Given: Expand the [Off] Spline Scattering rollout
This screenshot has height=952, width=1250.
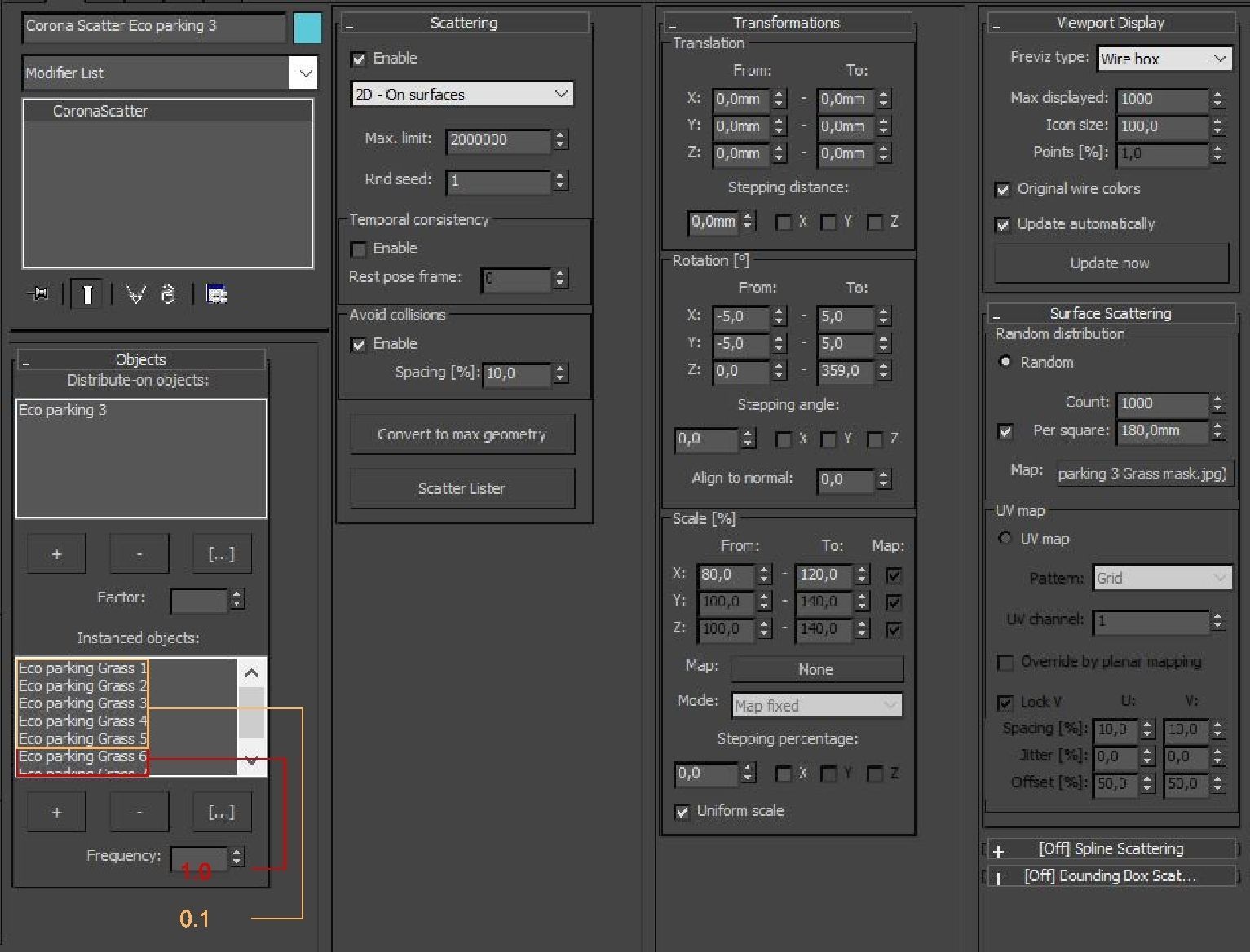Looking at the screenshot, I should click(x=1111, y=849).
